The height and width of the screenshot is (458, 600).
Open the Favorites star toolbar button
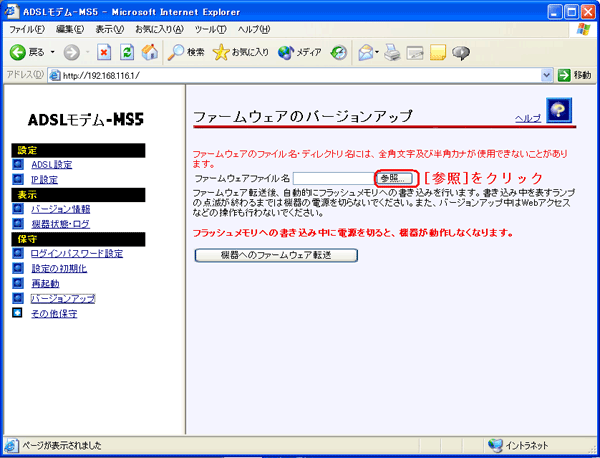(x=241, y=52)
